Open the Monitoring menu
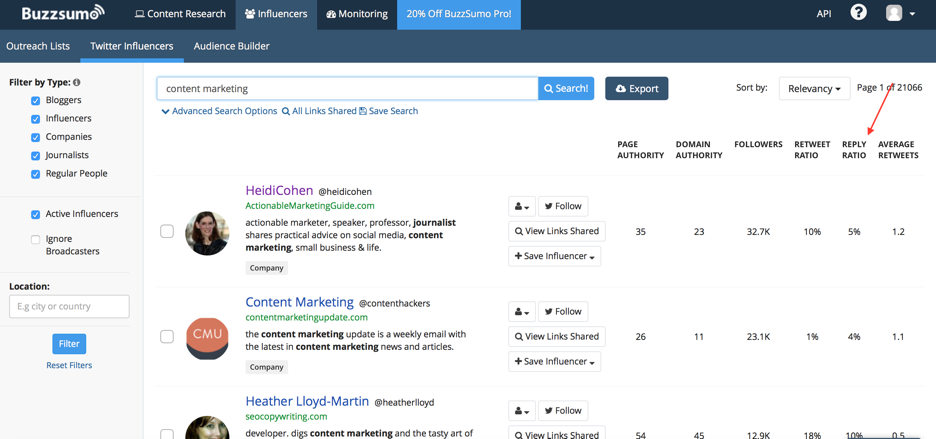This screenshot has width=936, height=439. 357,14
